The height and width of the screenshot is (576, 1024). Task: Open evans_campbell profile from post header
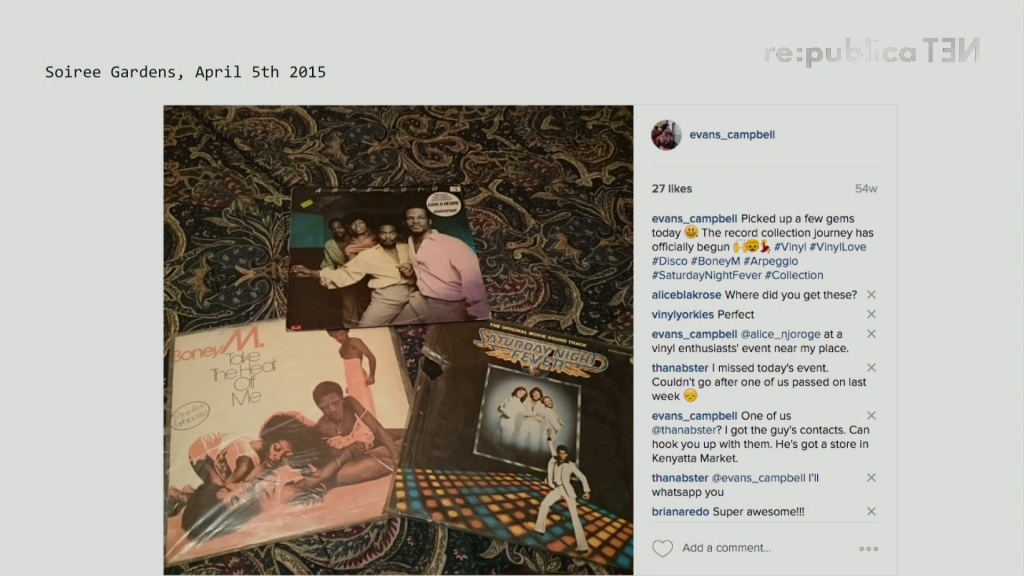(732, 135)
